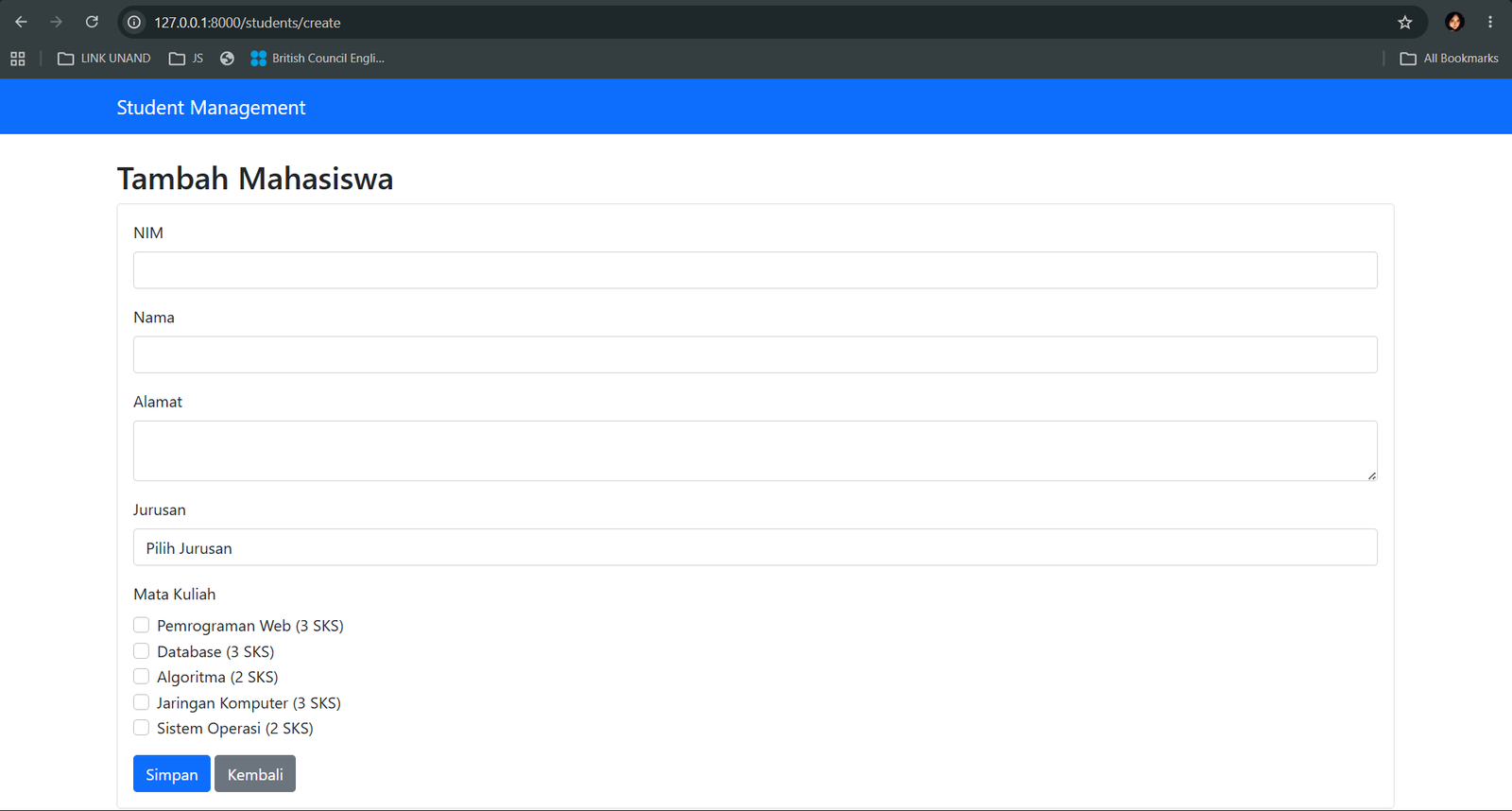Open the globe icon bookmark
The width and height of the screenshot is (1512, 811).
click(227, 59)
